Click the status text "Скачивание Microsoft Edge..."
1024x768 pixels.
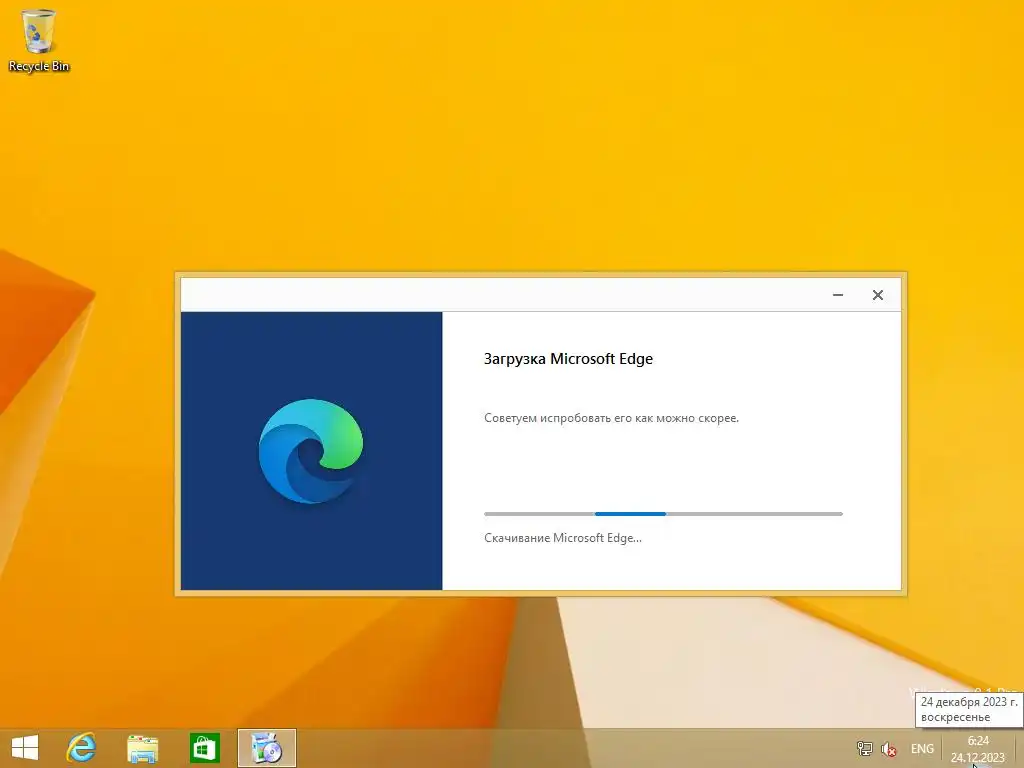click(562, 538)
